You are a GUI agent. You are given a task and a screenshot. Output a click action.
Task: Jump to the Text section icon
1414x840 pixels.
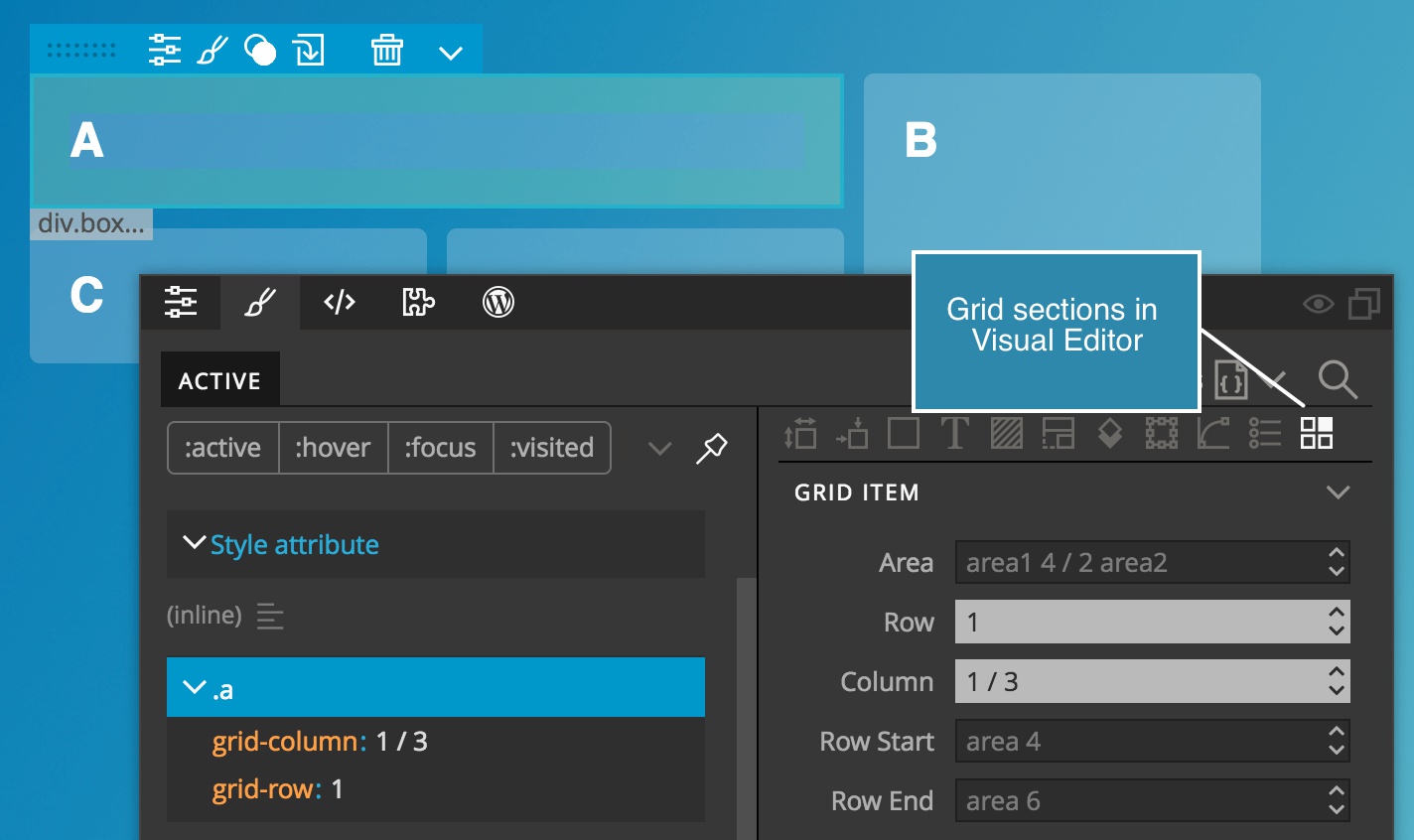(x=954, y=433)
